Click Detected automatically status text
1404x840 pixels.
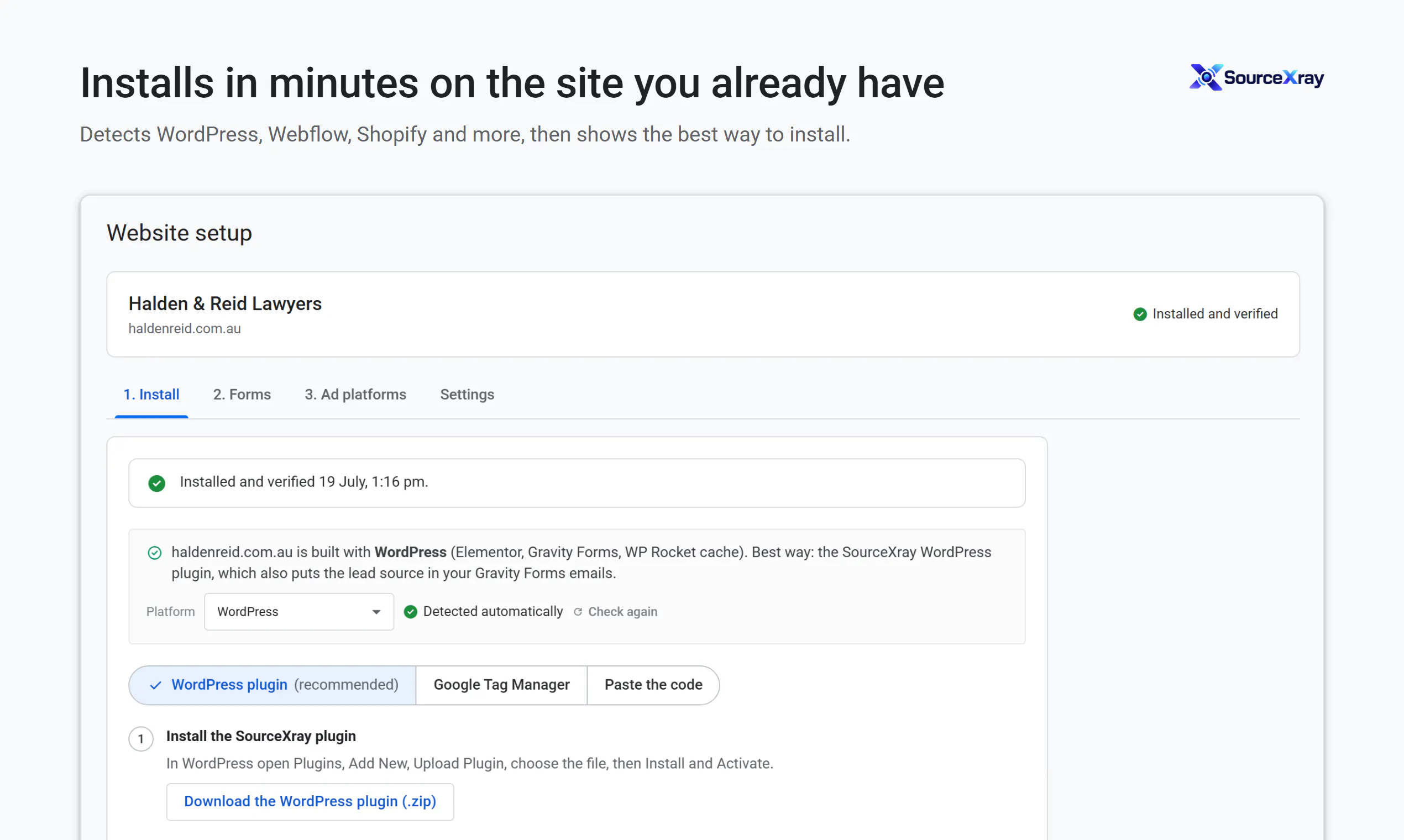click(493, 611)
